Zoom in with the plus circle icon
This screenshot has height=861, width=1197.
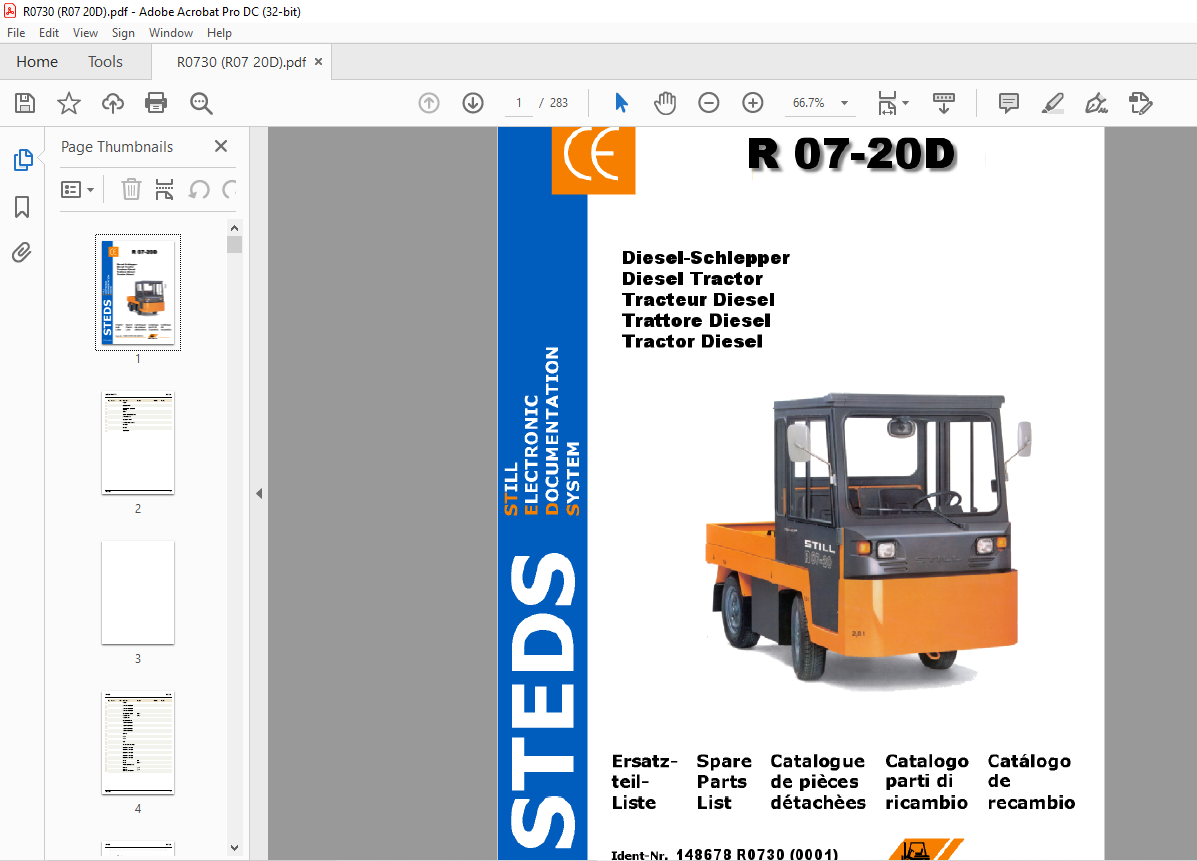(753, 103)
